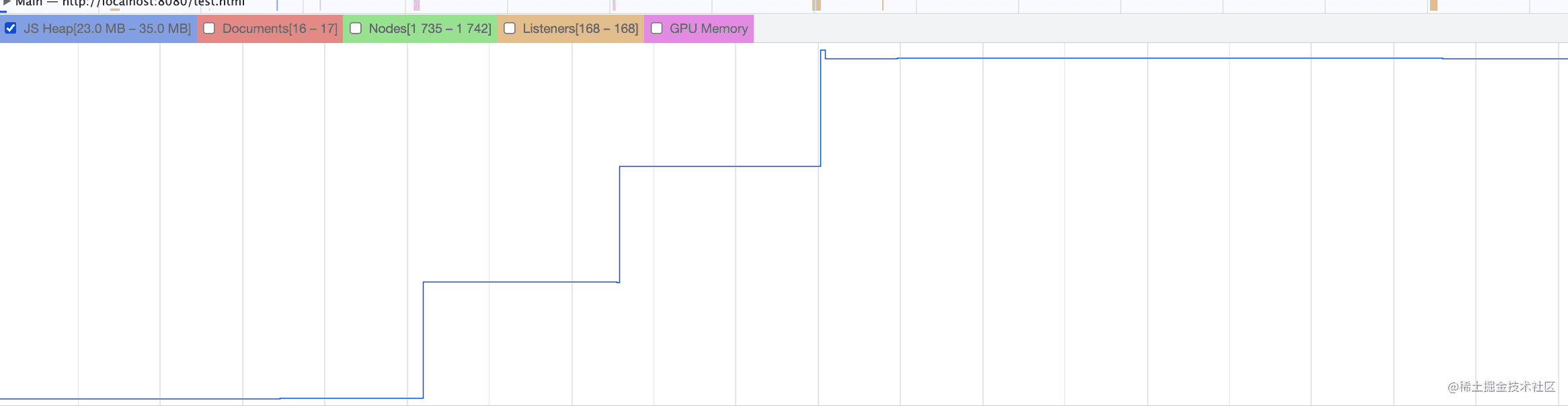Click the green Nodes legend label

pyautogui.click(x=430, y=29)
